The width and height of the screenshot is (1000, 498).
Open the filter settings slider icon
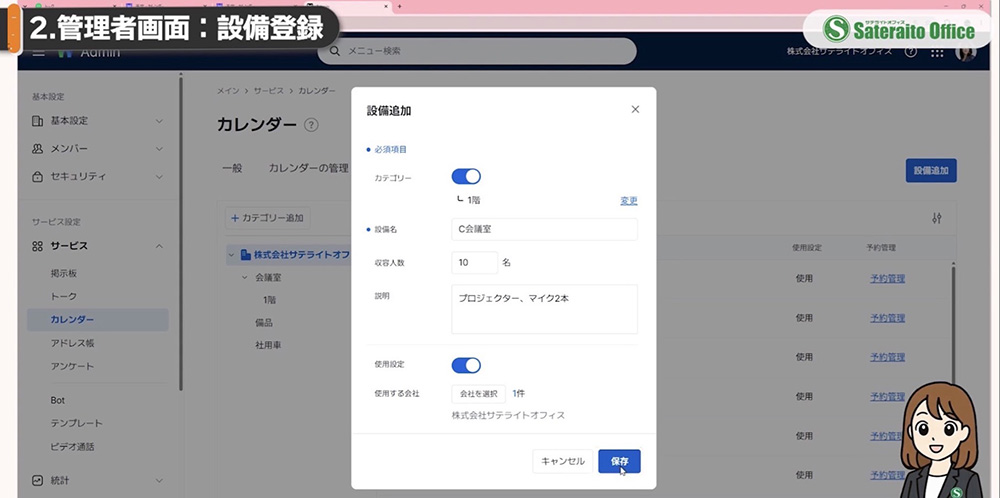coord(936,218)
